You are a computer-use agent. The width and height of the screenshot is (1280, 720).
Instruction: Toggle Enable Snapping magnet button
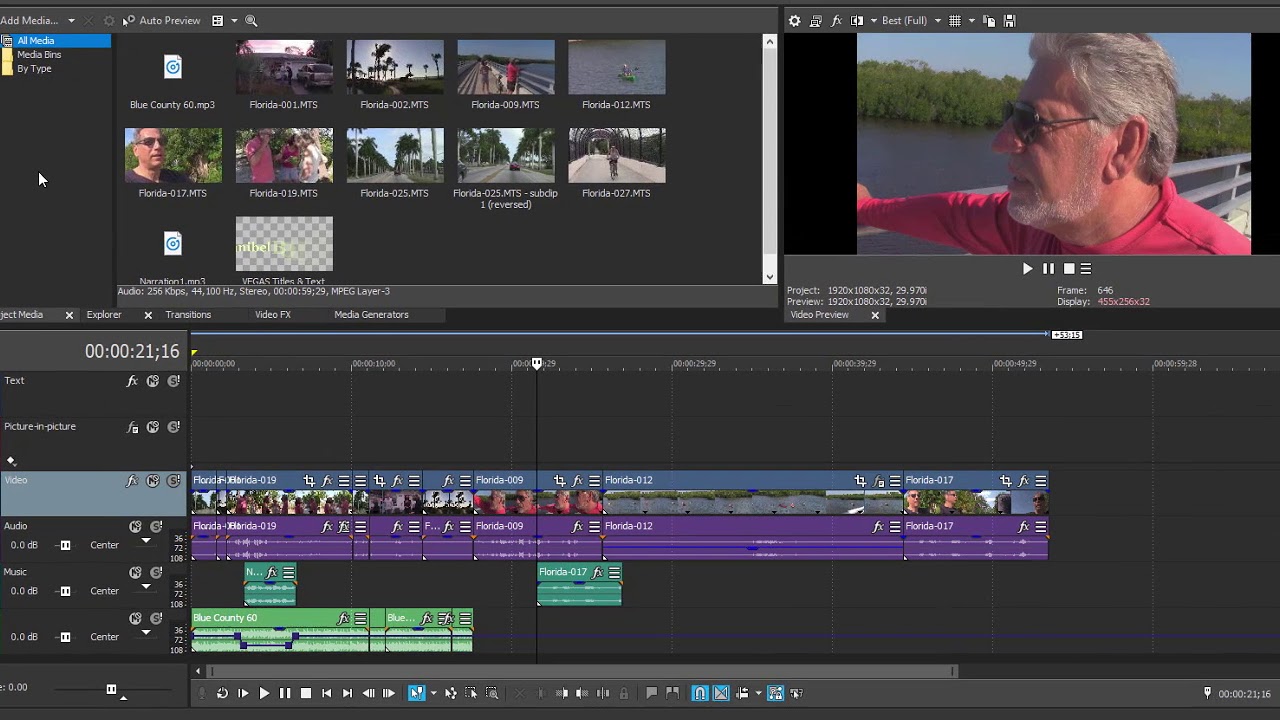coord(700,693)
